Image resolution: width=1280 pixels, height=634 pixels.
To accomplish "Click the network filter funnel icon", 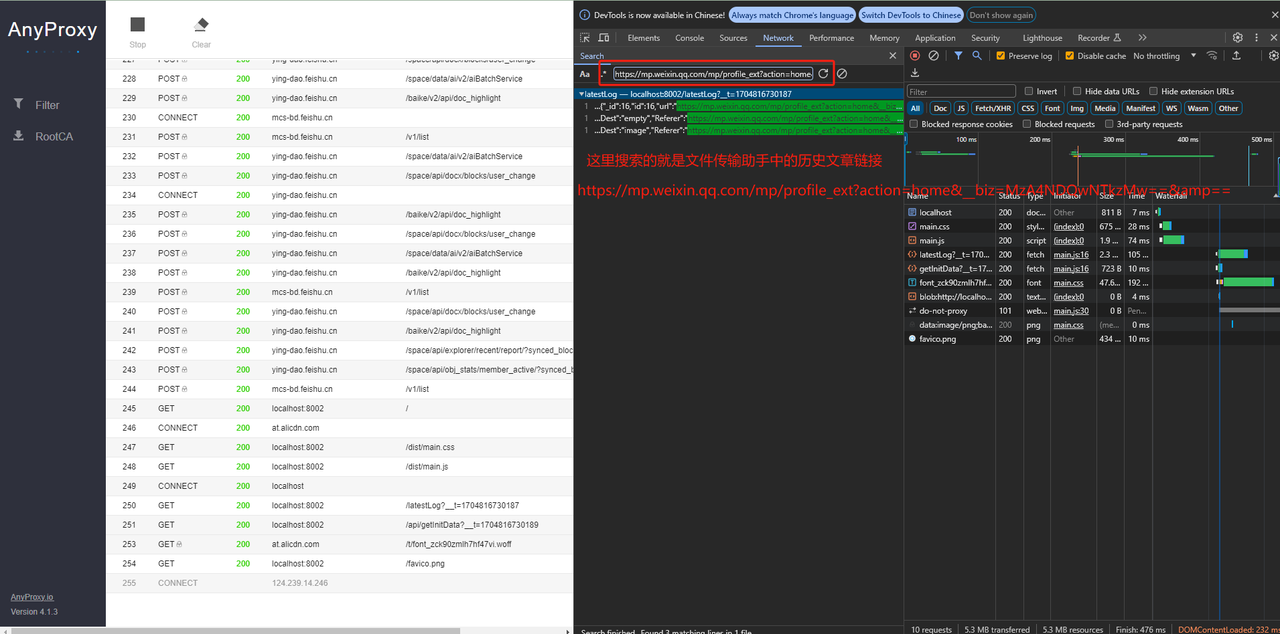I will (x=958, y=56).
